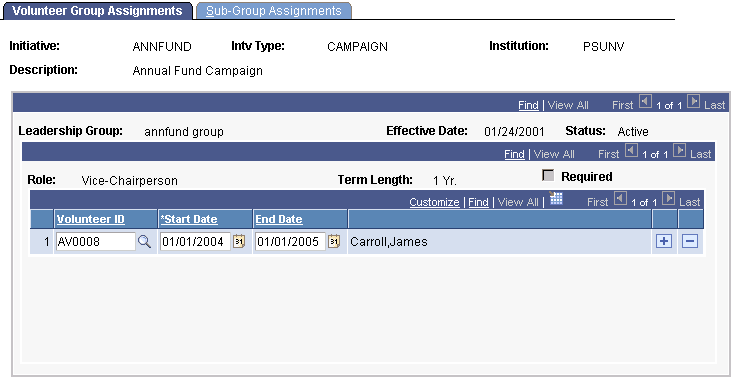The image size is (733, 380).
Task: Download volunteer grid to spreadsheet icon
Action: click(x=555, y=199)
